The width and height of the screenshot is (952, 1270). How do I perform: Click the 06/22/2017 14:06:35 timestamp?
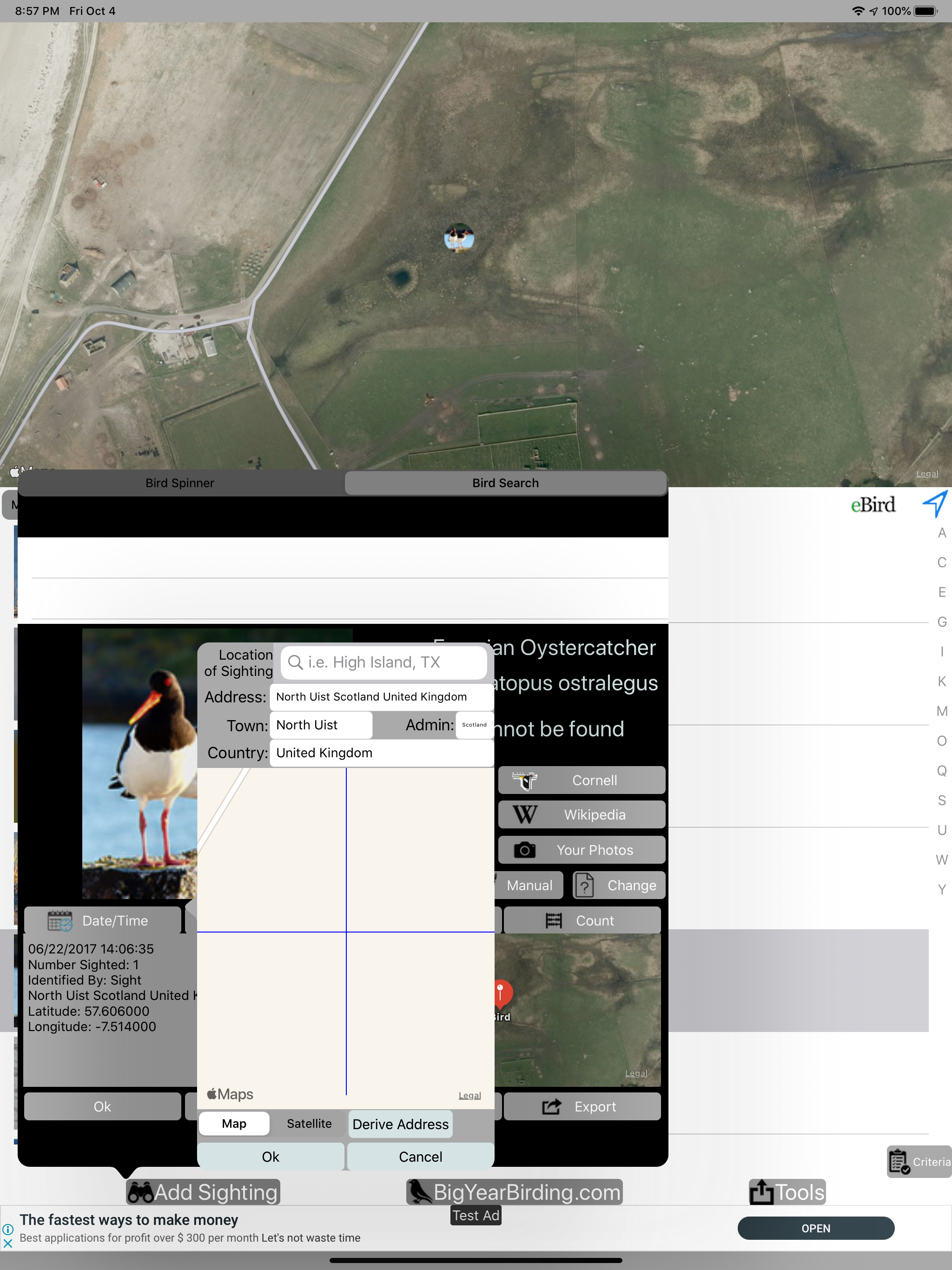[x=91, y=949]
